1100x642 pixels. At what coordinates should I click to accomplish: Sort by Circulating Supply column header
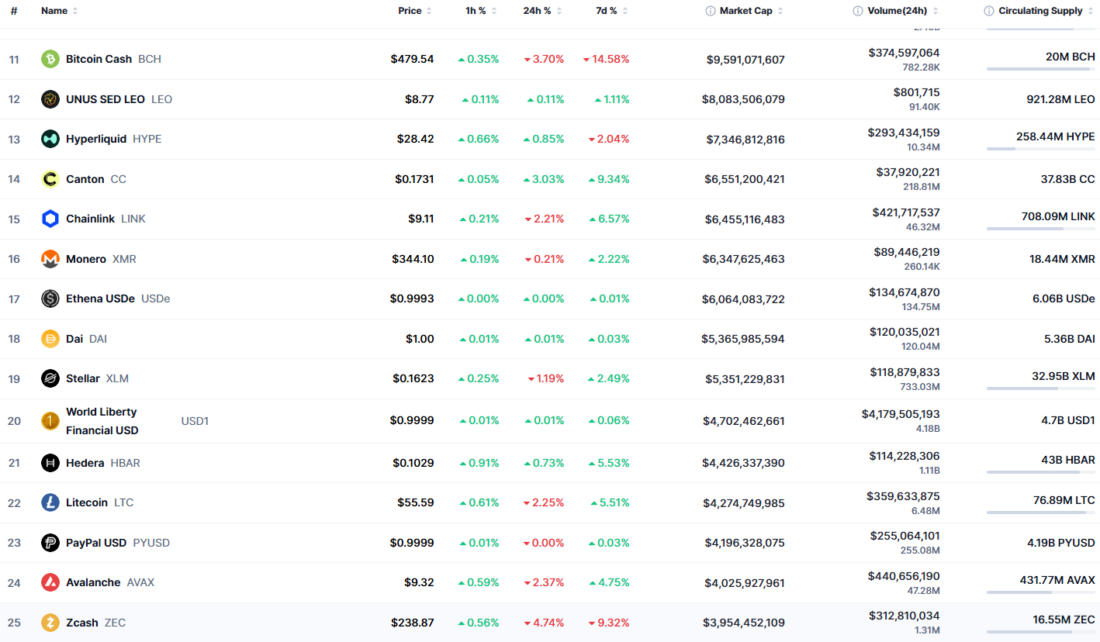point(1045,11)
